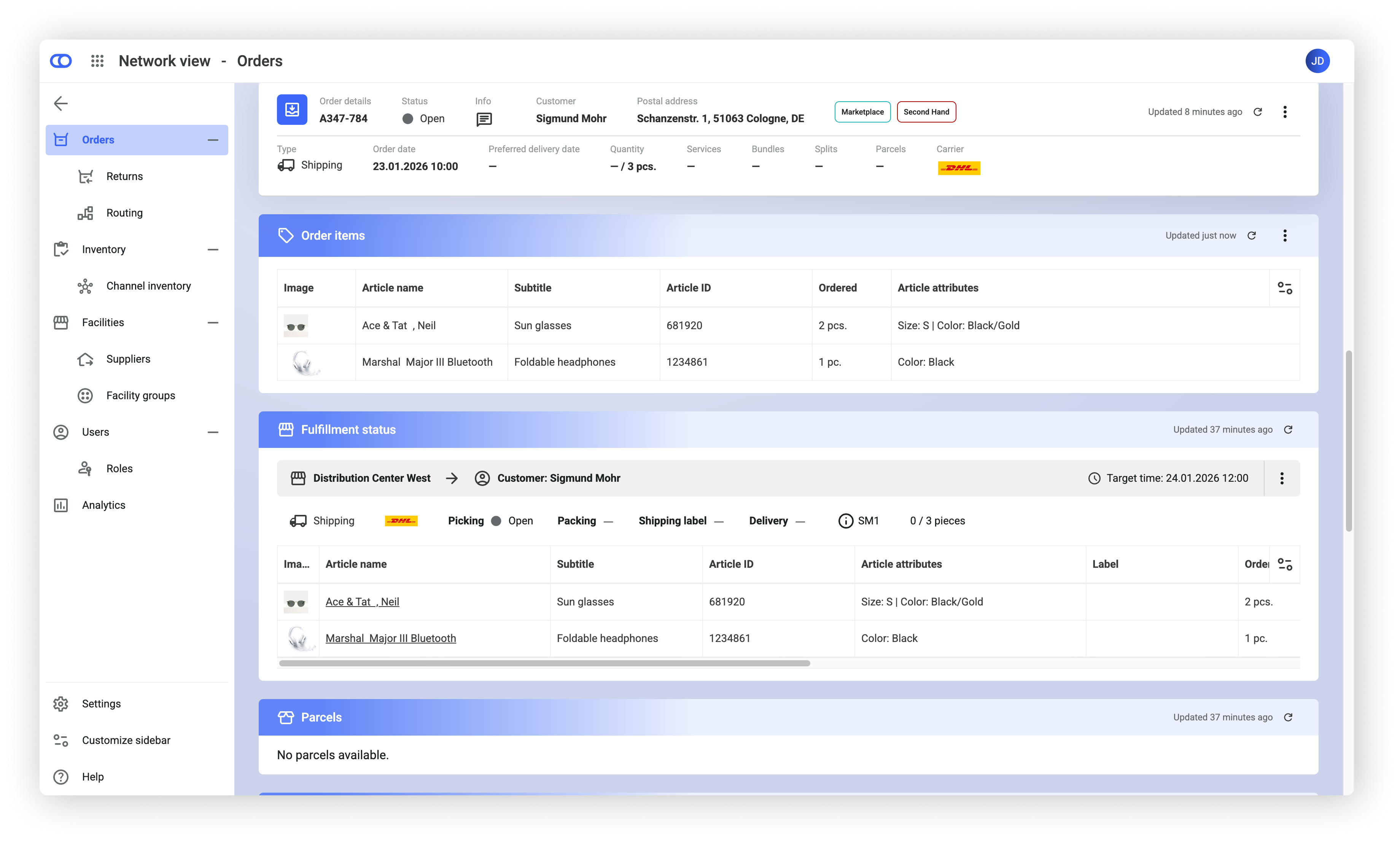Click the back arrow in sidebar
This screenshot has width=1400, height=841.
(x=60, y=103)
